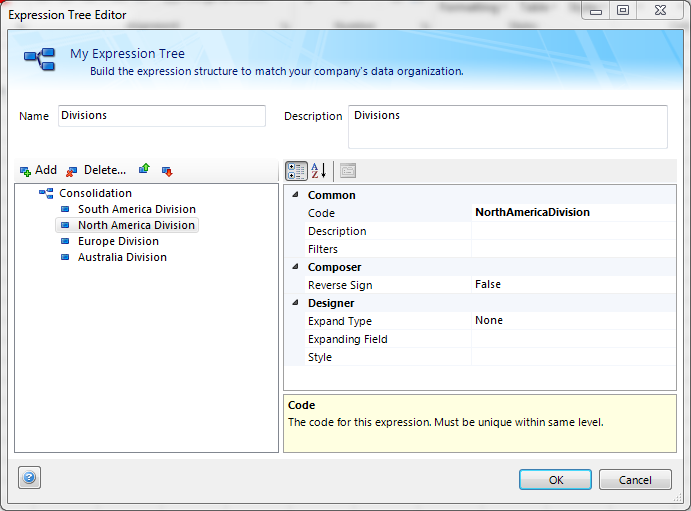The height and width of the screenshot is (511, 691).
Task: Maximize the Expression Tree Editor window
Action: pyautogui.click(x=623, y=11)
